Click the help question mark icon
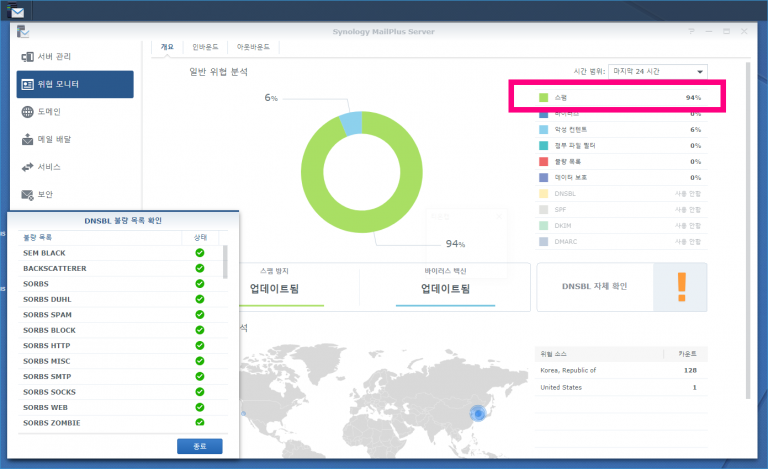 (x=691, y=31)
